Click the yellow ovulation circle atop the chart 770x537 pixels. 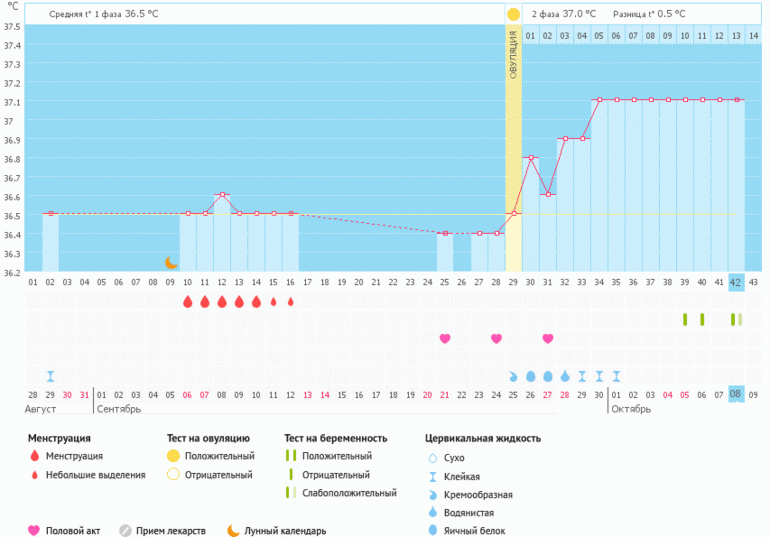point(513,14)
